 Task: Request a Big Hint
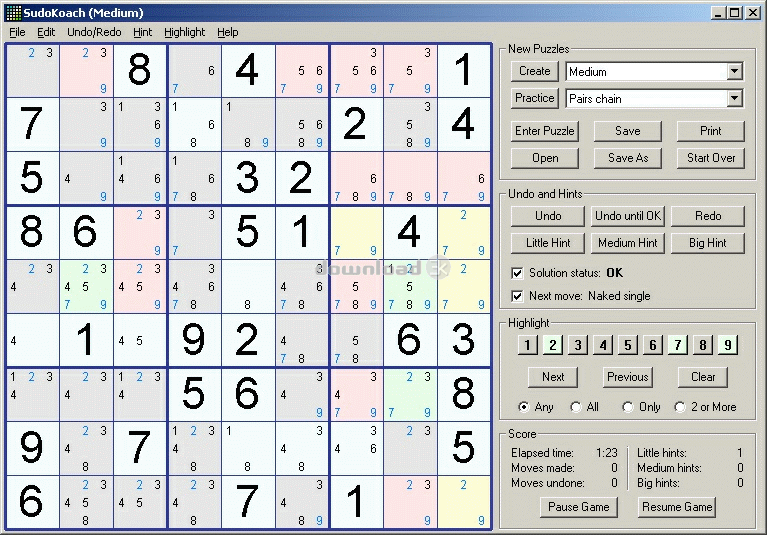click(x=708, y=243)
